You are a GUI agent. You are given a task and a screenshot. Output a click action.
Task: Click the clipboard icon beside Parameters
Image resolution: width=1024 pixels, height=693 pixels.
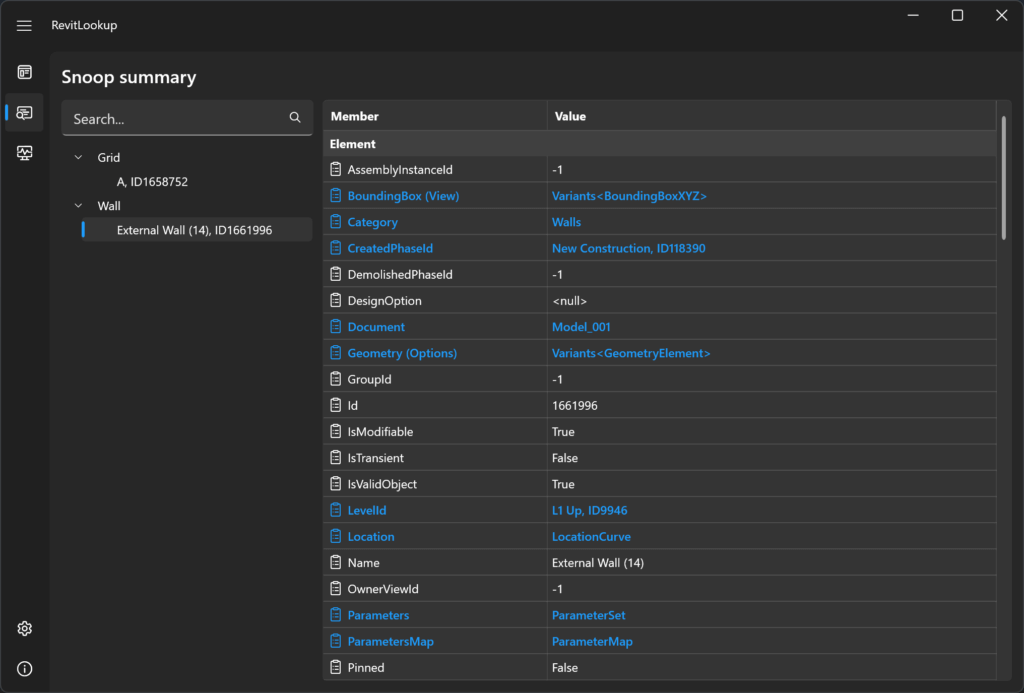[336, 614]
